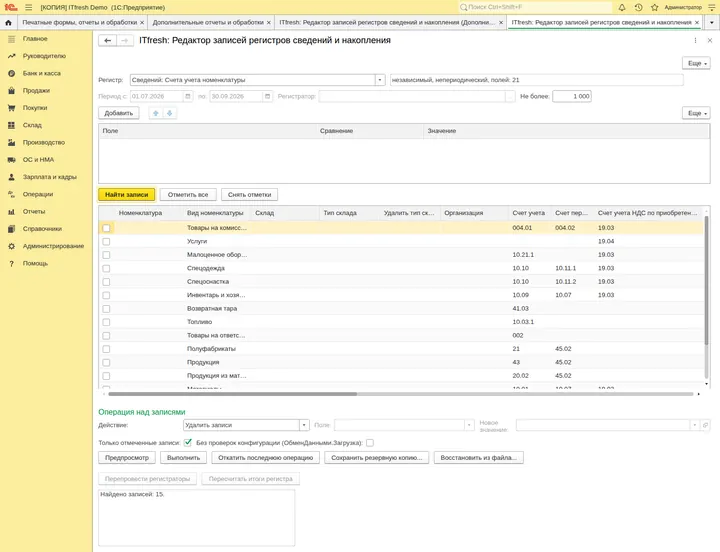The image size is (720, 552).
Task: Toggle Только отмеченные записи checkbox
Action: coord(188,443)
